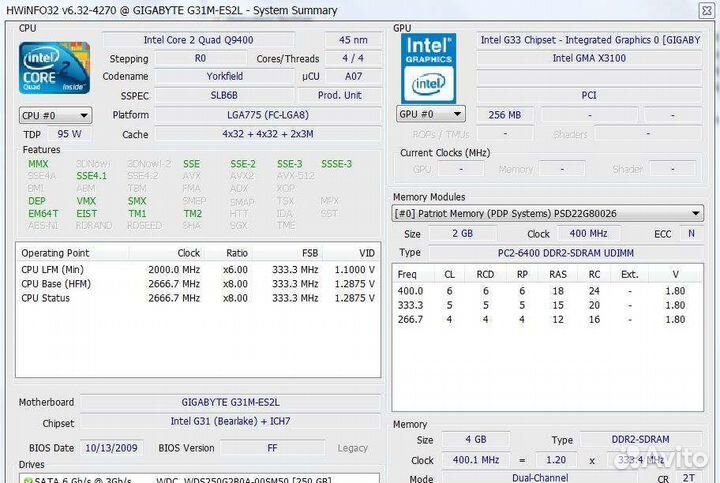Click the Legacy BIOS label

click(x=353, y=448)
